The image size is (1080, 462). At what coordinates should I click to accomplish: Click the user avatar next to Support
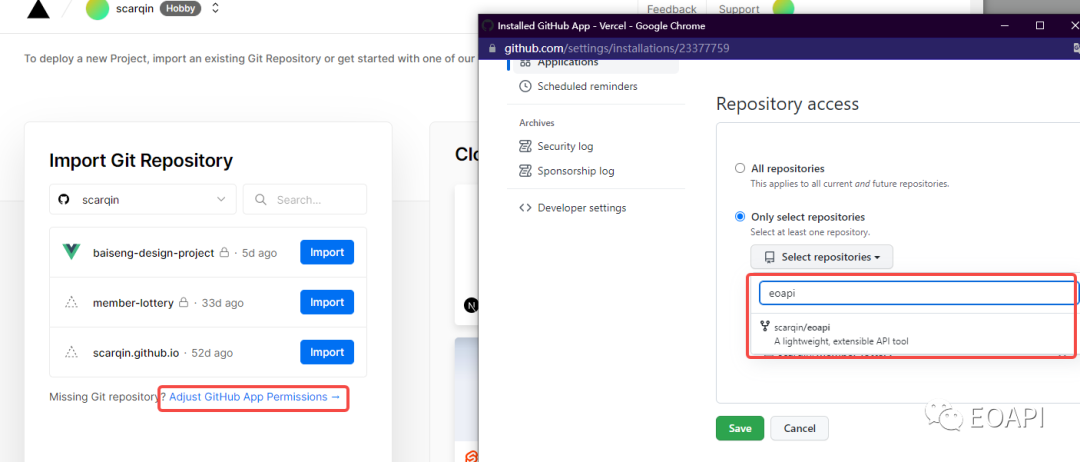tap(783, 8)
